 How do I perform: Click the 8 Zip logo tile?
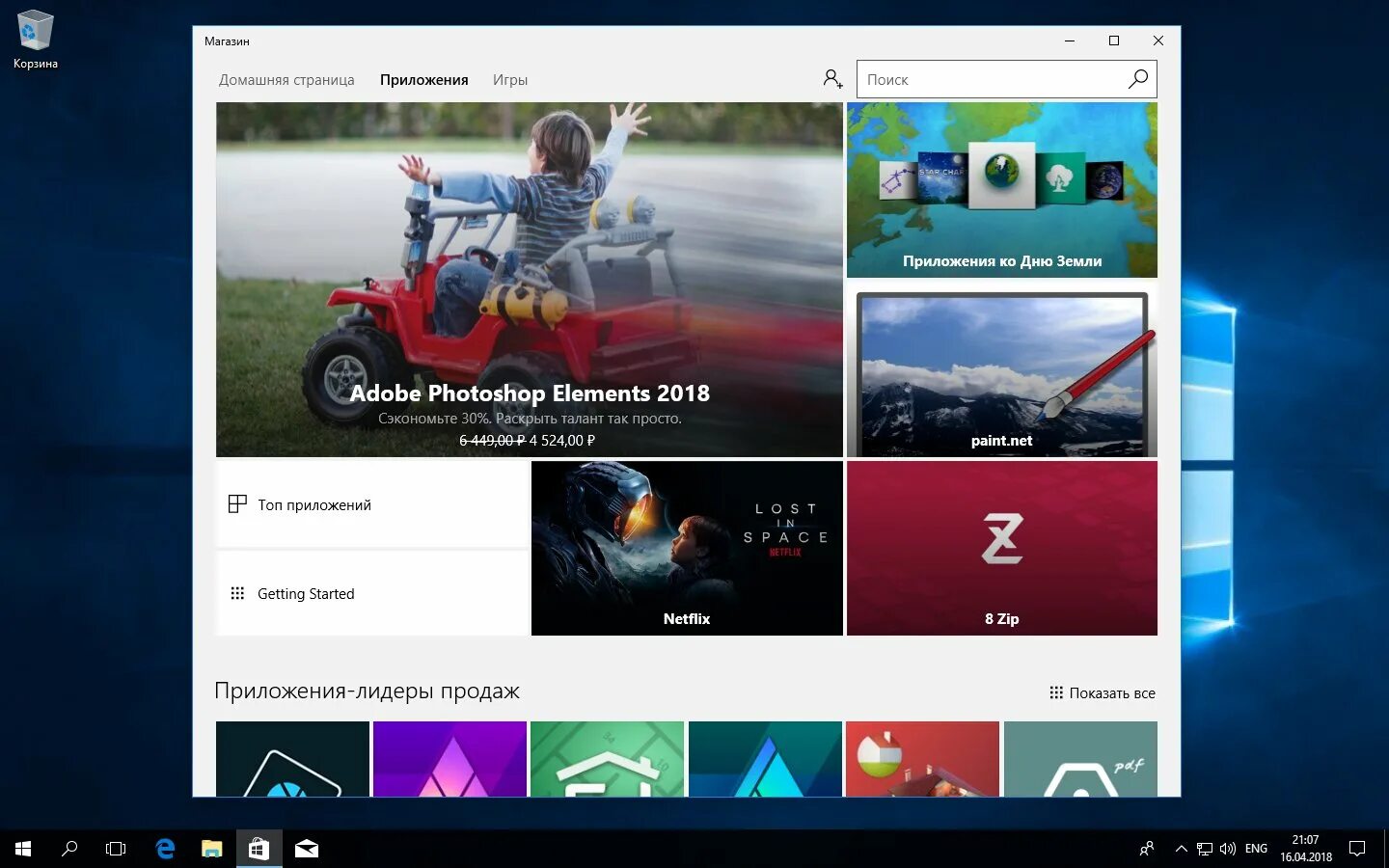click(1002, 548)
